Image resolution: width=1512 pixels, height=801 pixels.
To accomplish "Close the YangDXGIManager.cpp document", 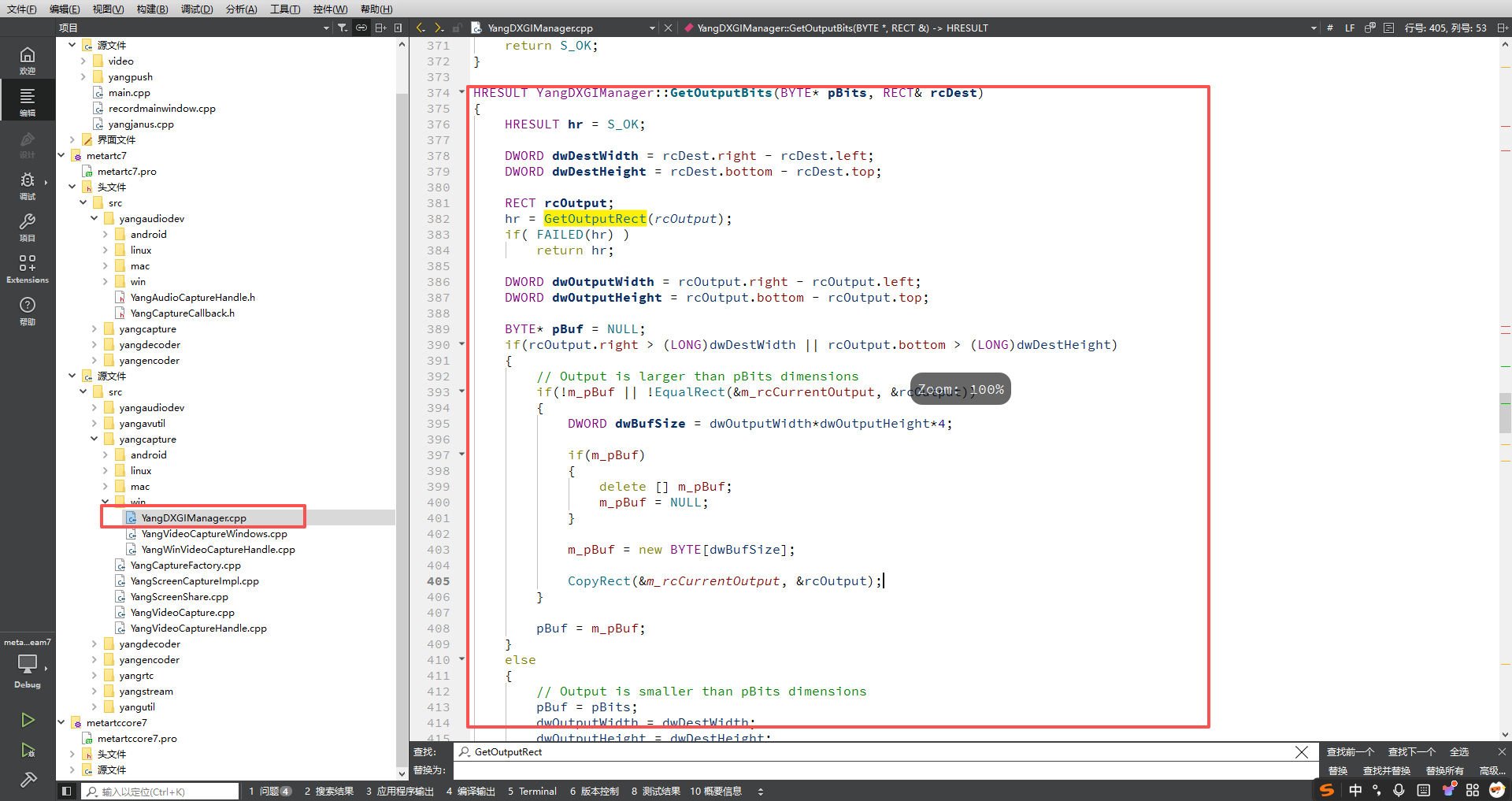I will (668, 28).
